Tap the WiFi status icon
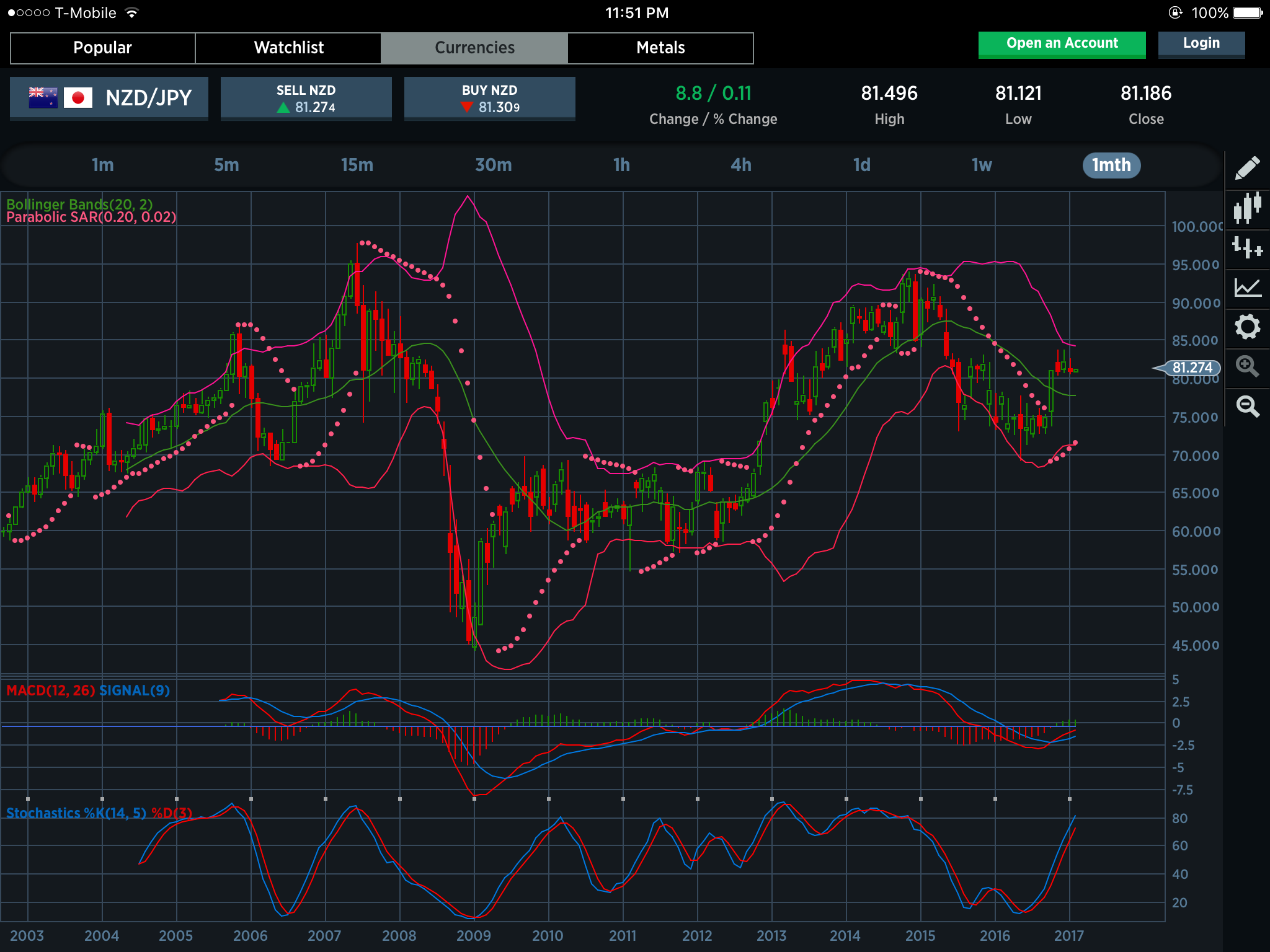 [131, 12]
